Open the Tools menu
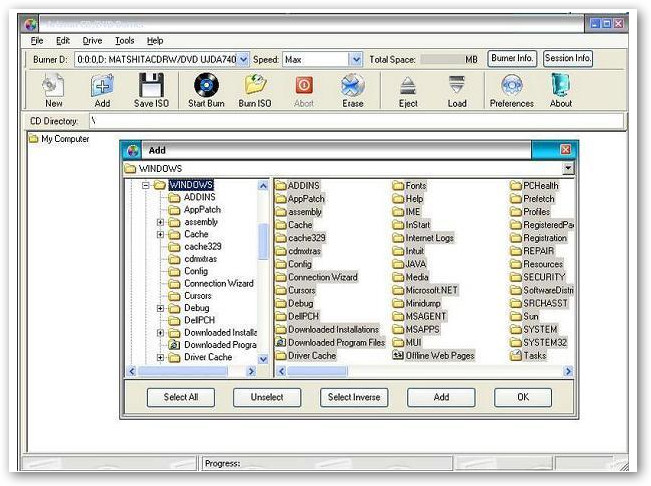Image resolution: width=651 pixels, height=486 pixels. click(x=125, y=41)
